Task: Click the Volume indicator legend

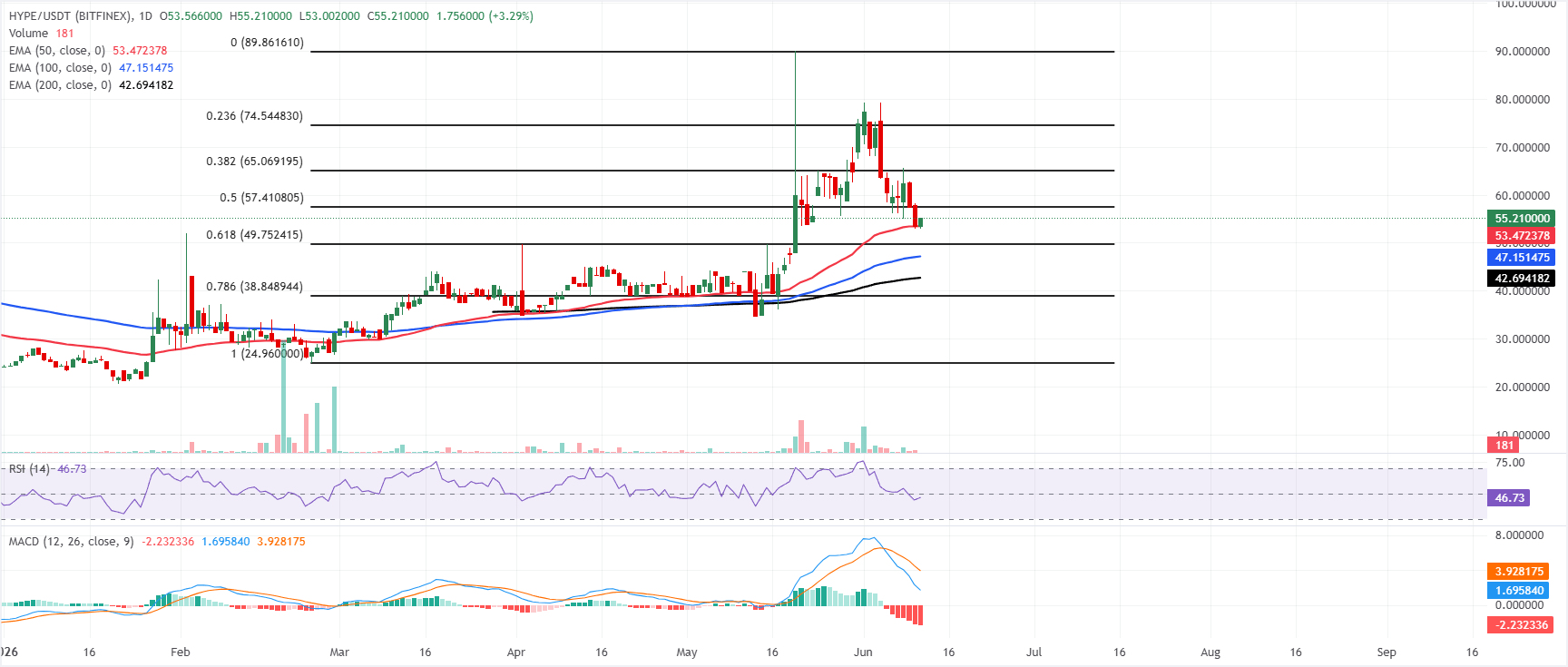Action: (28, 34)
